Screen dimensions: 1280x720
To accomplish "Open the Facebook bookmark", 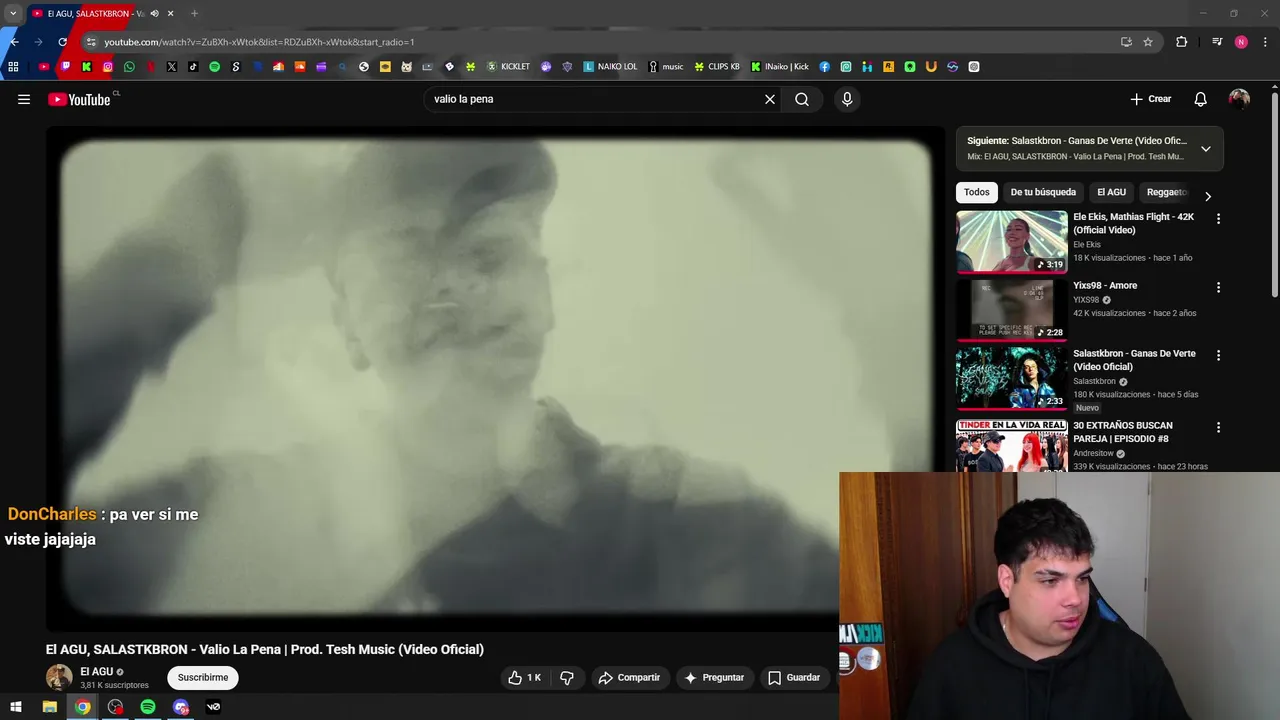I will [x=824, y=67].
